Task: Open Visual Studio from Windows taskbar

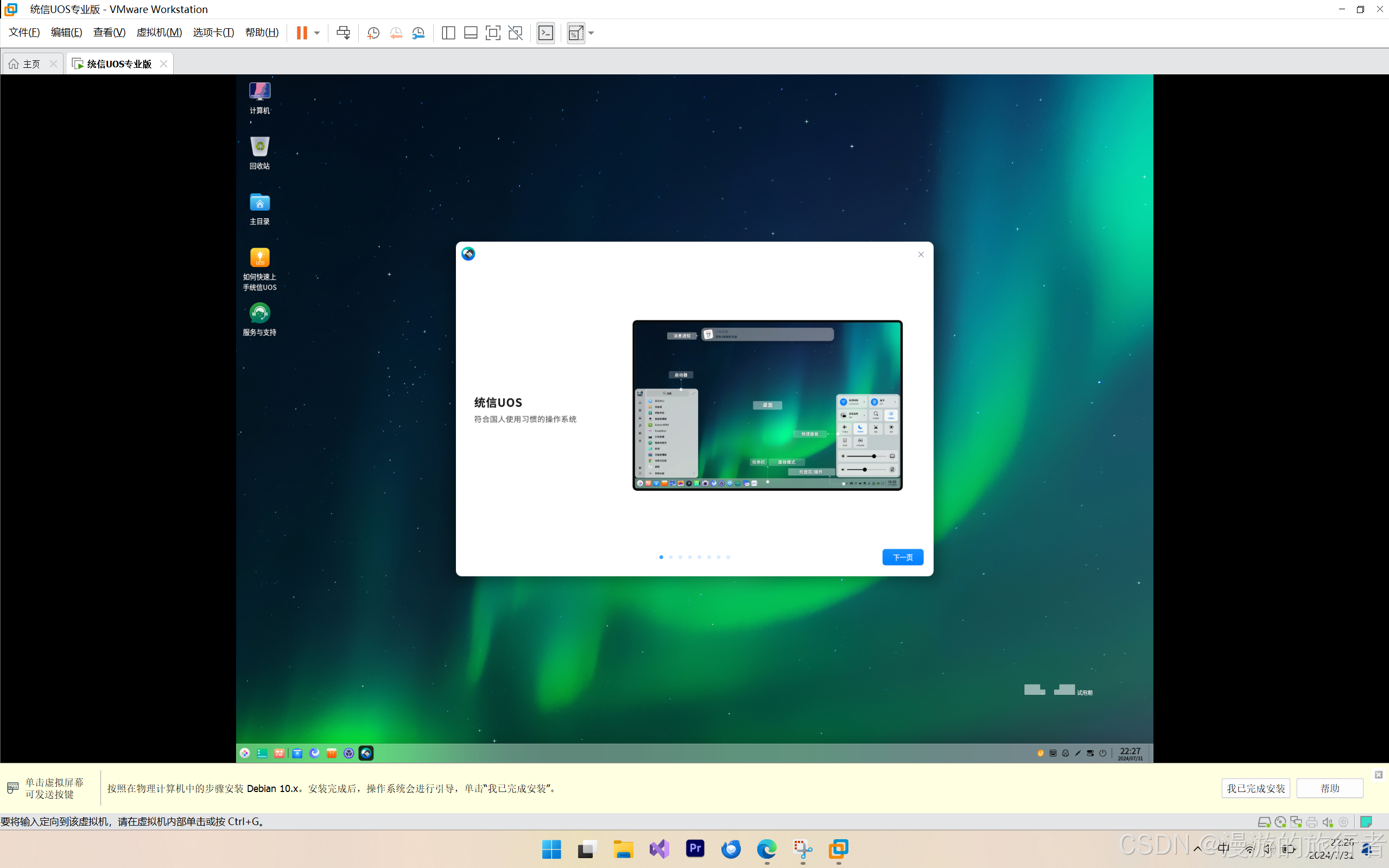Action: point(659,849)
